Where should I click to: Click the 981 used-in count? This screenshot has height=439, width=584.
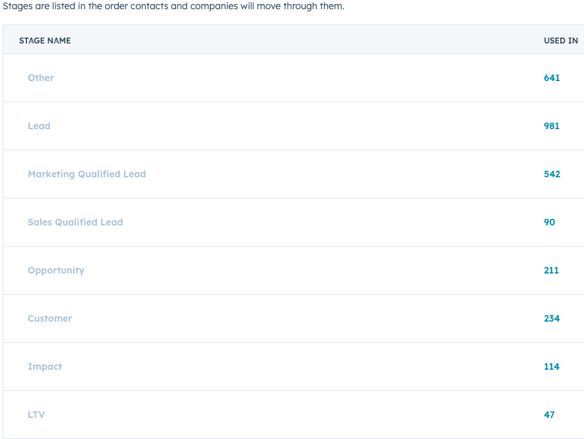pos(551,126)
